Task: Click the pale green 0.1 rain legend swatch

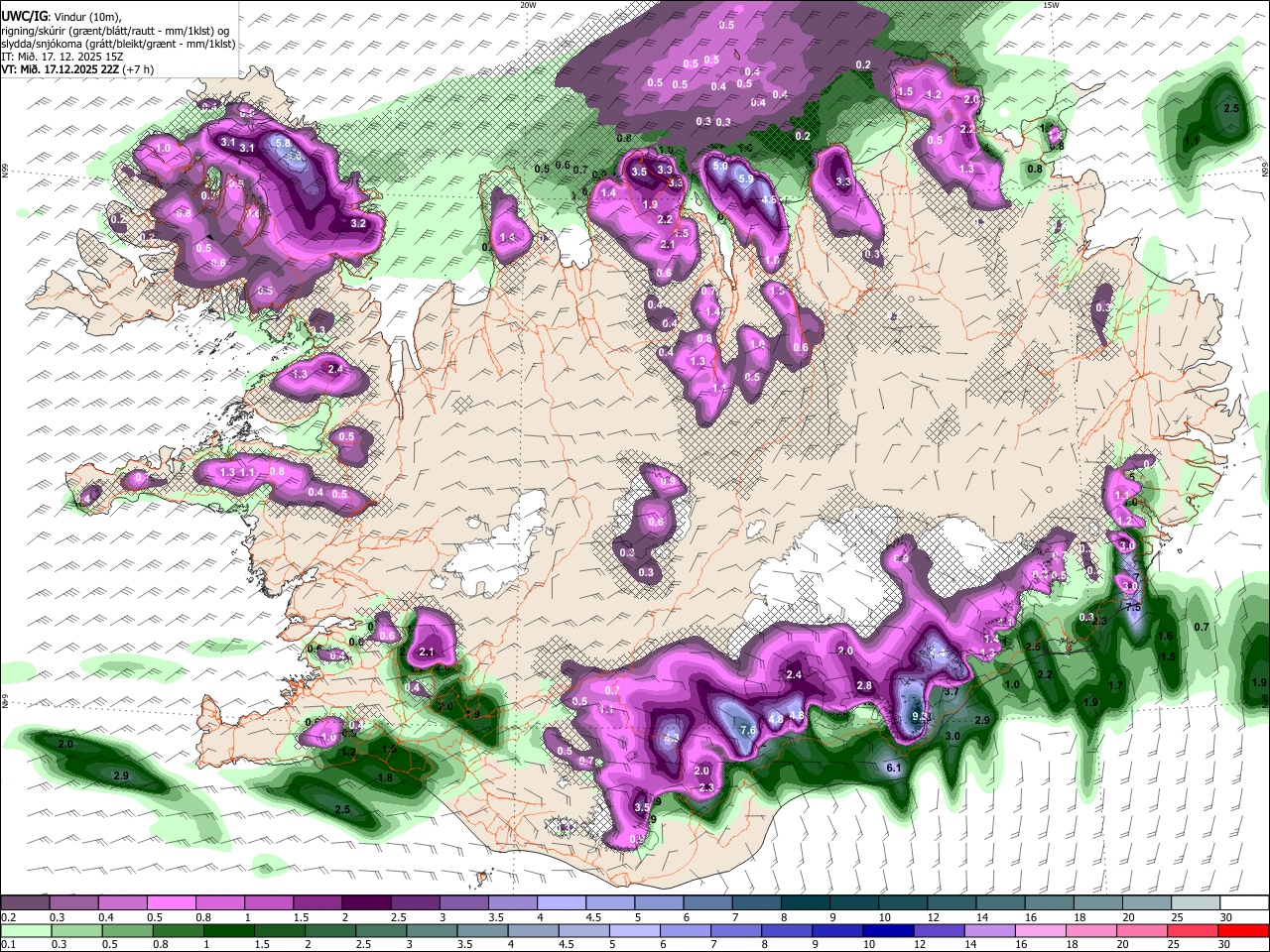Action: click(25, 930)
